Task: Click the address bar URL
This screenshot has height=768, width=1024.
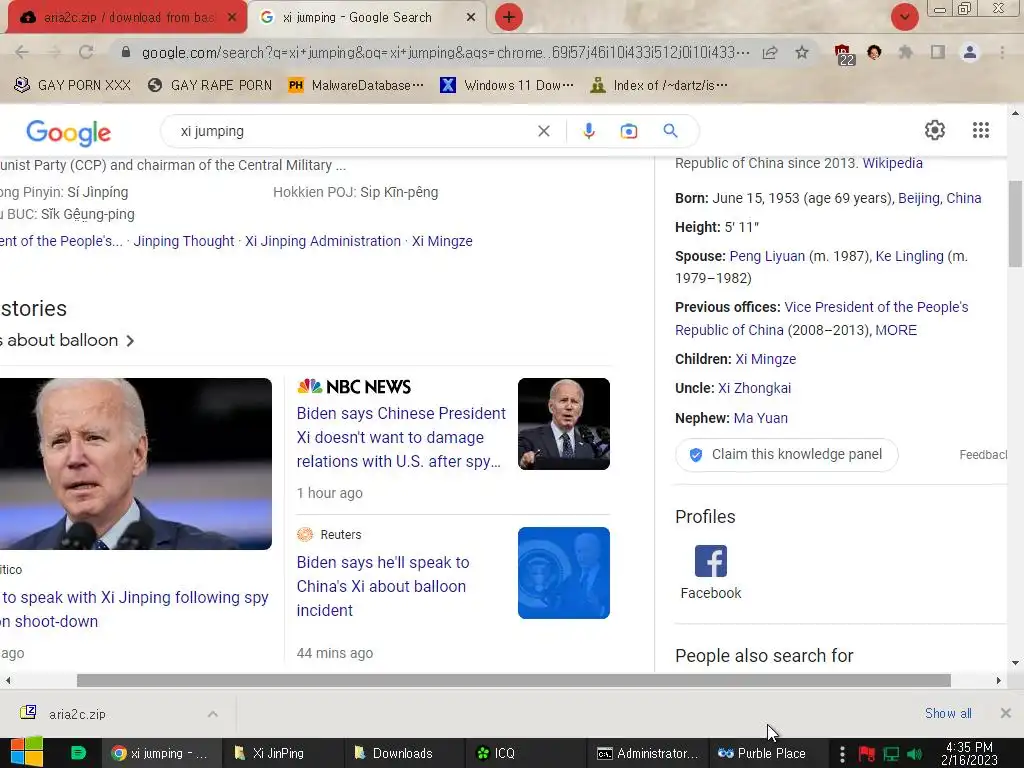Action: (x=445, y=52)
